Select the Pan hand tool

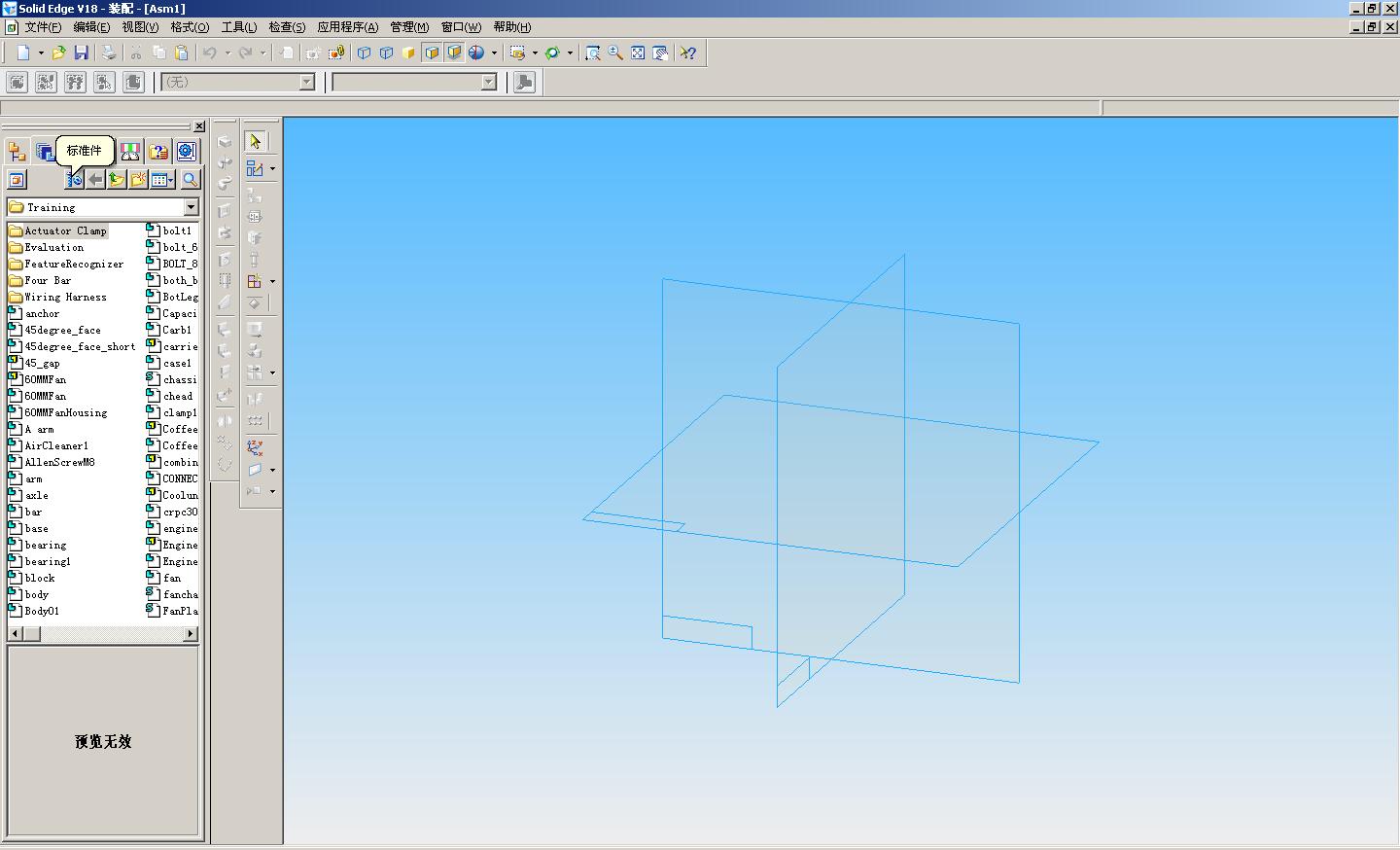coord(660,53)
